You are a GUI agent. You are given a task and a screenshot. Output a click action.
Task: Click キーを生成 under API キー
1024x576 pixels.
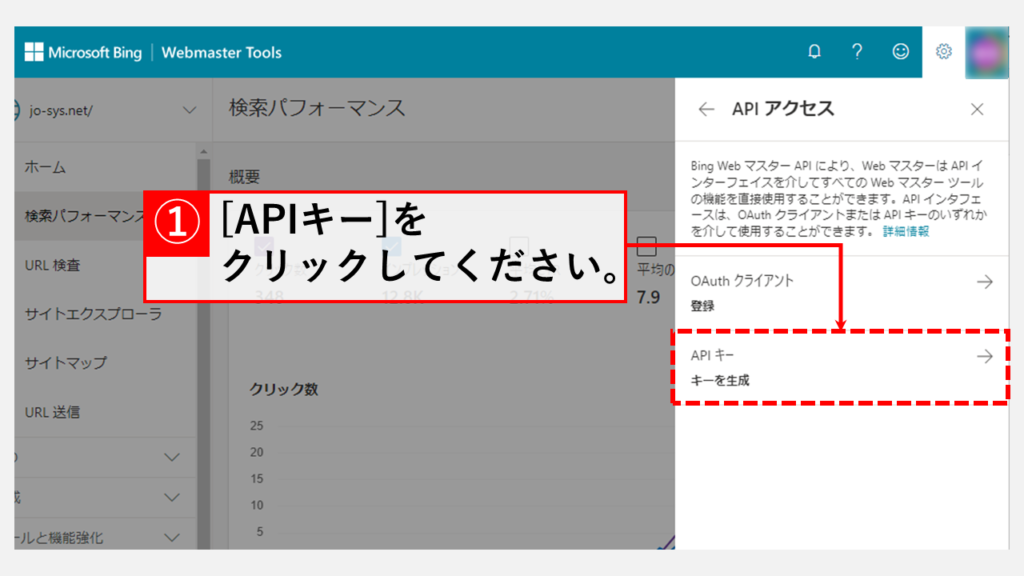[x=720, y=380]
